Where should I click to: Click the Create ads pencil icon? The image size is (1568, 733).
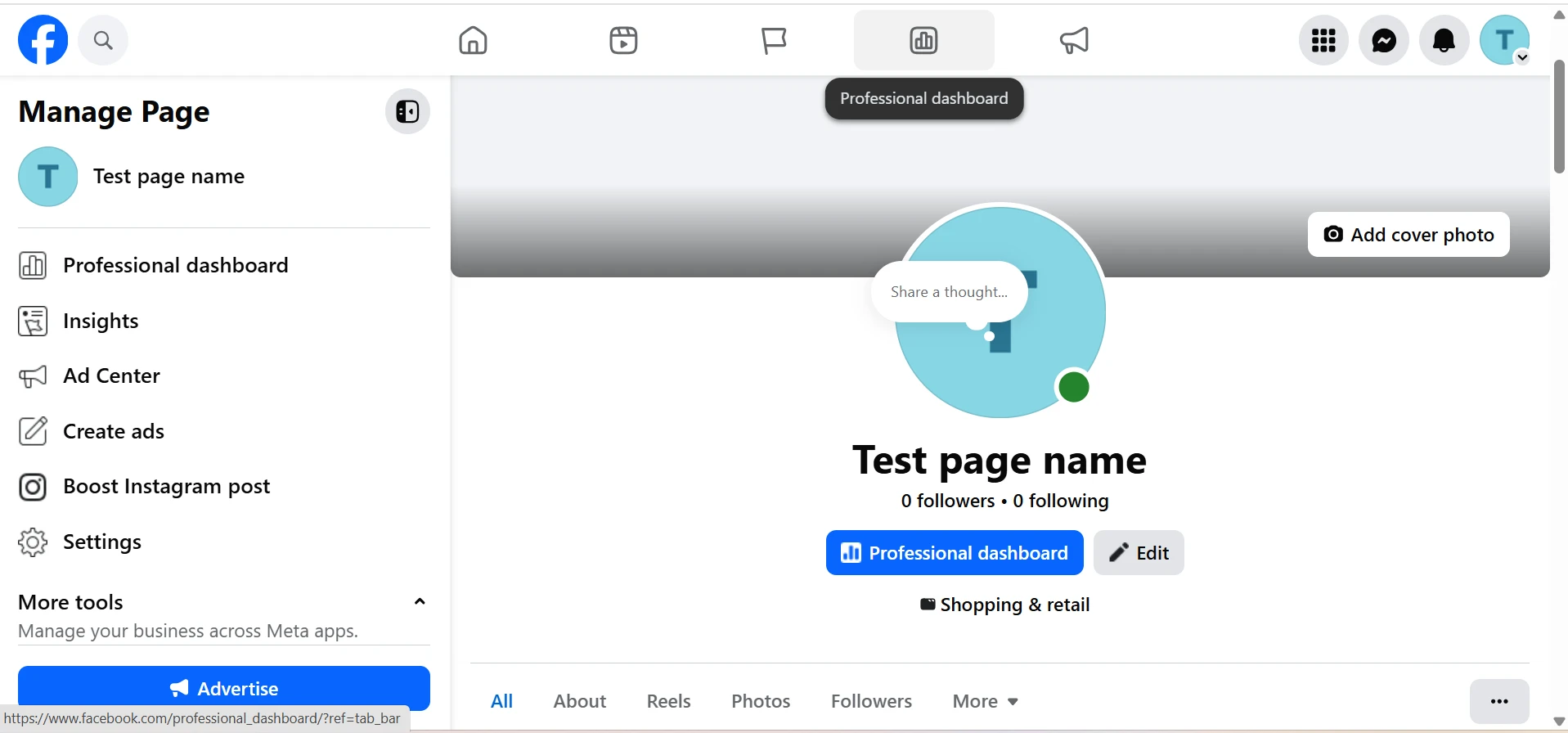click(x=33, y=431)
